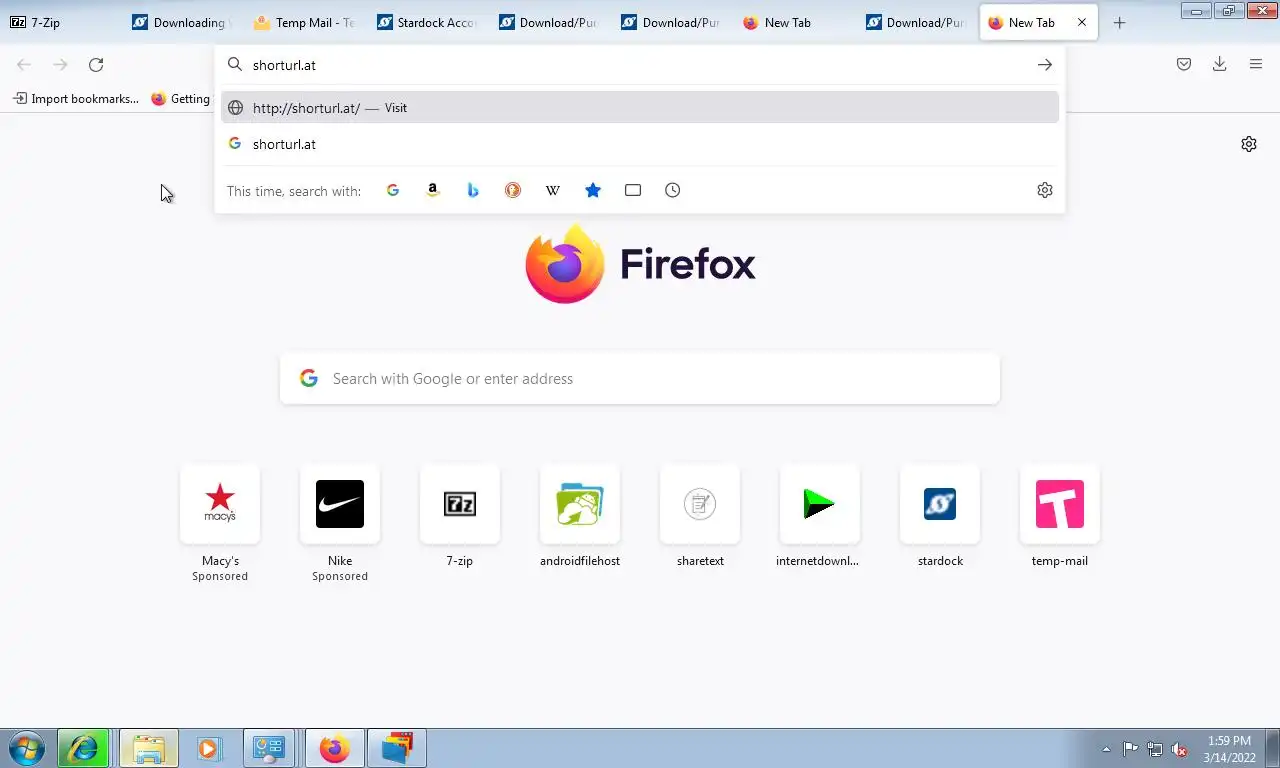This screenshot has height=768, width=1280.
Task: Open search settings gear in dropdown
Action: (x=1045, y=190)
